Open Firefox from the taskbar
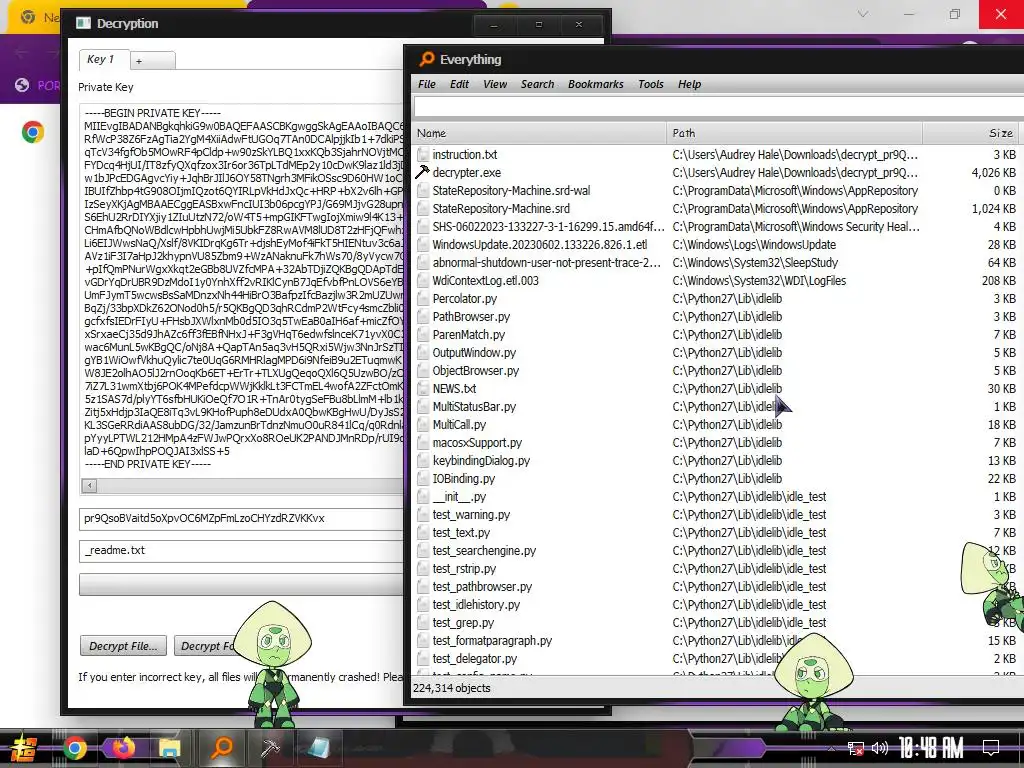This screenshot has height=768, width=1024. (121, 748)
